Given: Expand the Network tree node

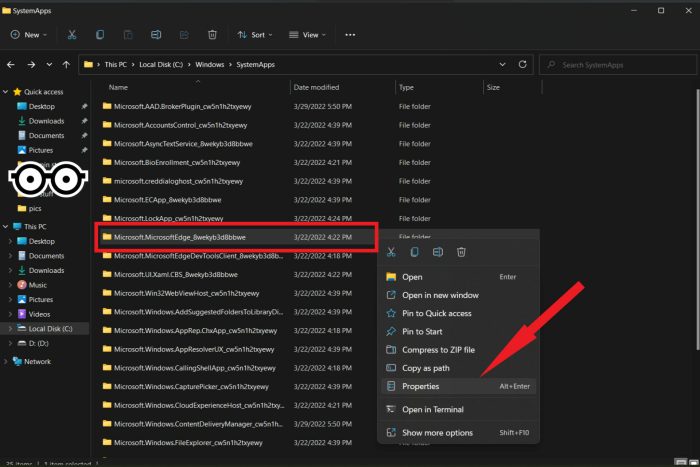Looking at the screenshot, I should coord(6,362).
